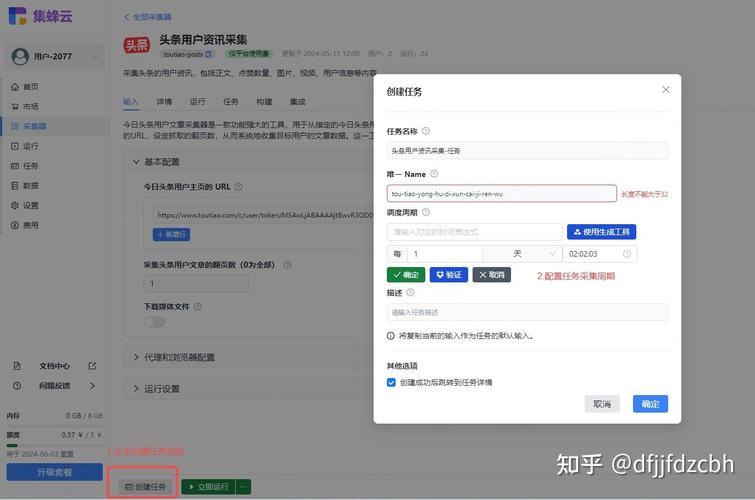
Task: Switch to the 运行 tab
Action: coord(197,102)
